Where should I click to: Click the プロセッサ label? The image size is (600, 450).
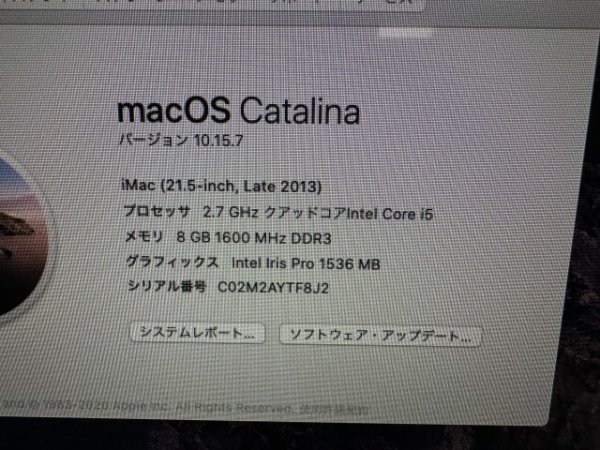pos(157,211)
